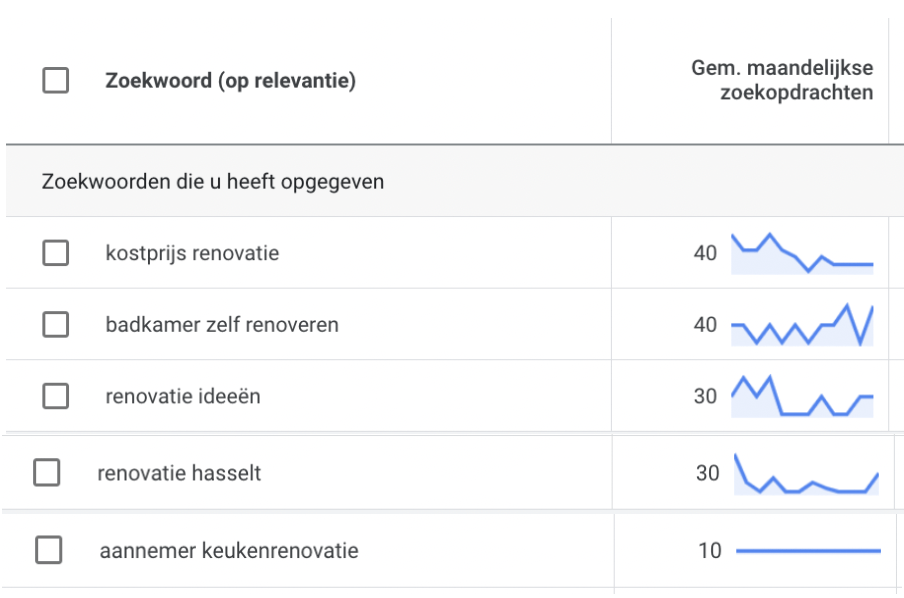Screen dimensions: 904x598
Task: Tick the renovatie ideeën checkbox
Action: point(56,396)
